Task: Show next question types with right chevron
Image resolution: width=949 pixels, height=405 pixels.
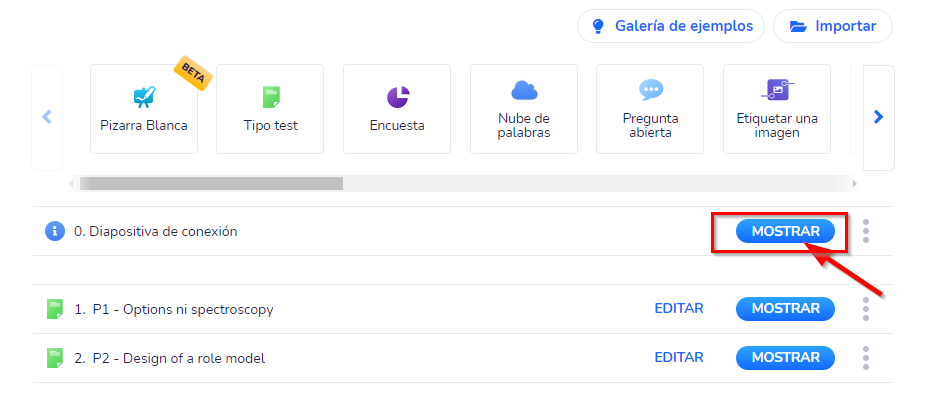Action: (879, 117)
